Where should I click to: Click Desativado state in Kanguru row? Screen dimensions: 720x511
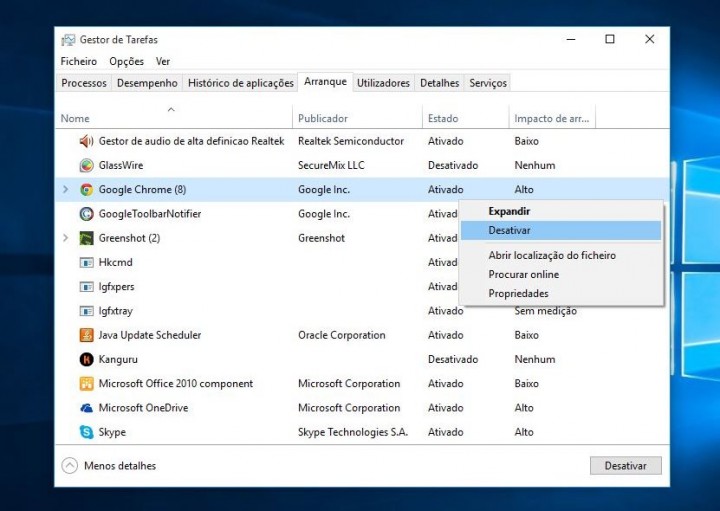point(453,359)
